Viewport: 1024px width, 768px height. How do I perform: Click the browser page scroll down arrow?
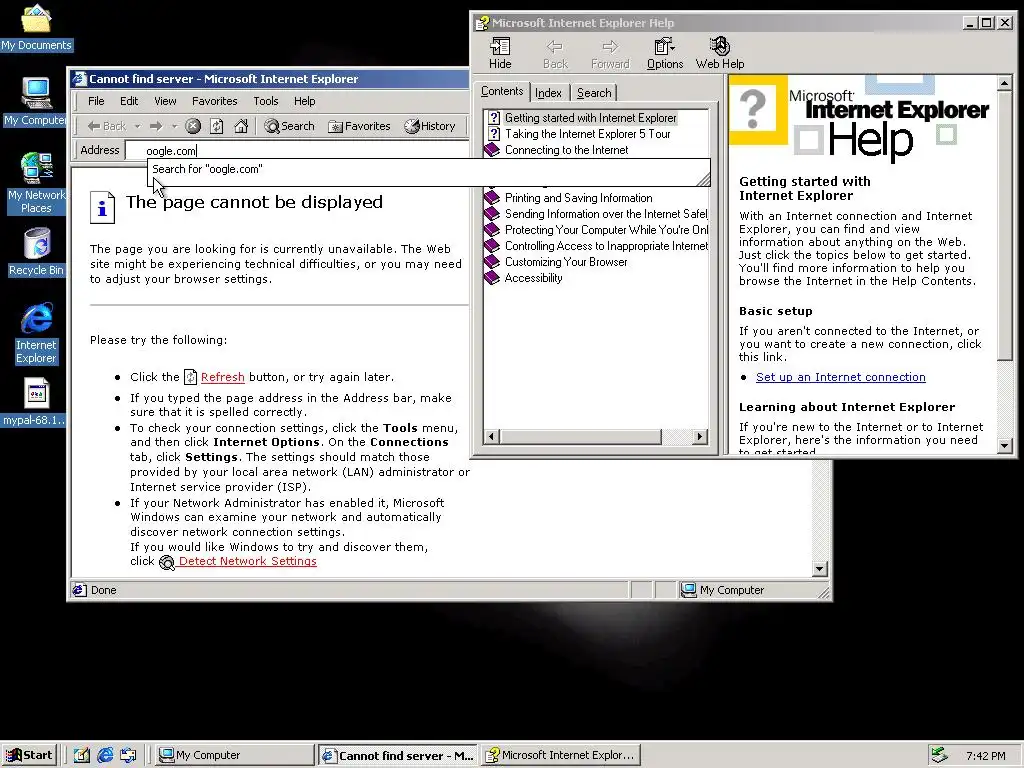pyautogui.click(x=820, y=569)
